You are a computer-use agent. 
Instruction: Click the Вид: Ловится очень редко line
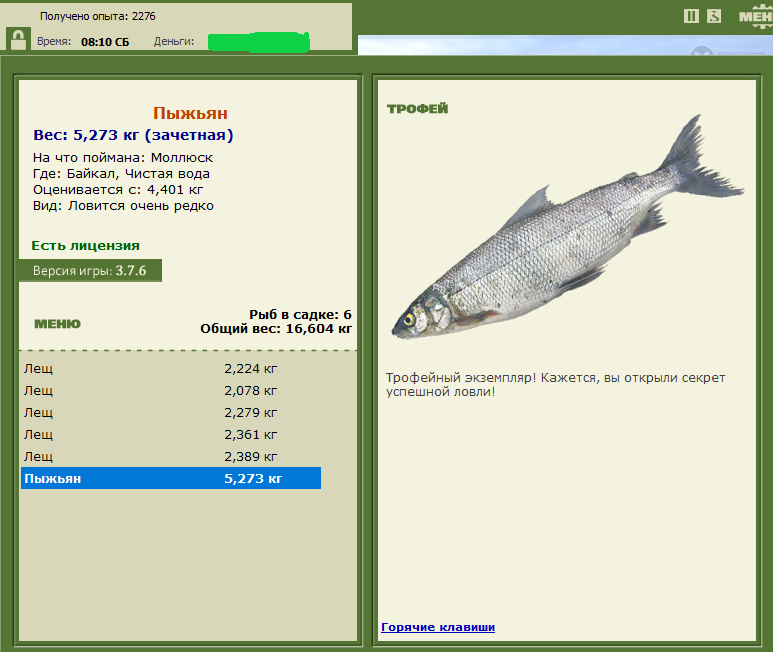point(123,206)
